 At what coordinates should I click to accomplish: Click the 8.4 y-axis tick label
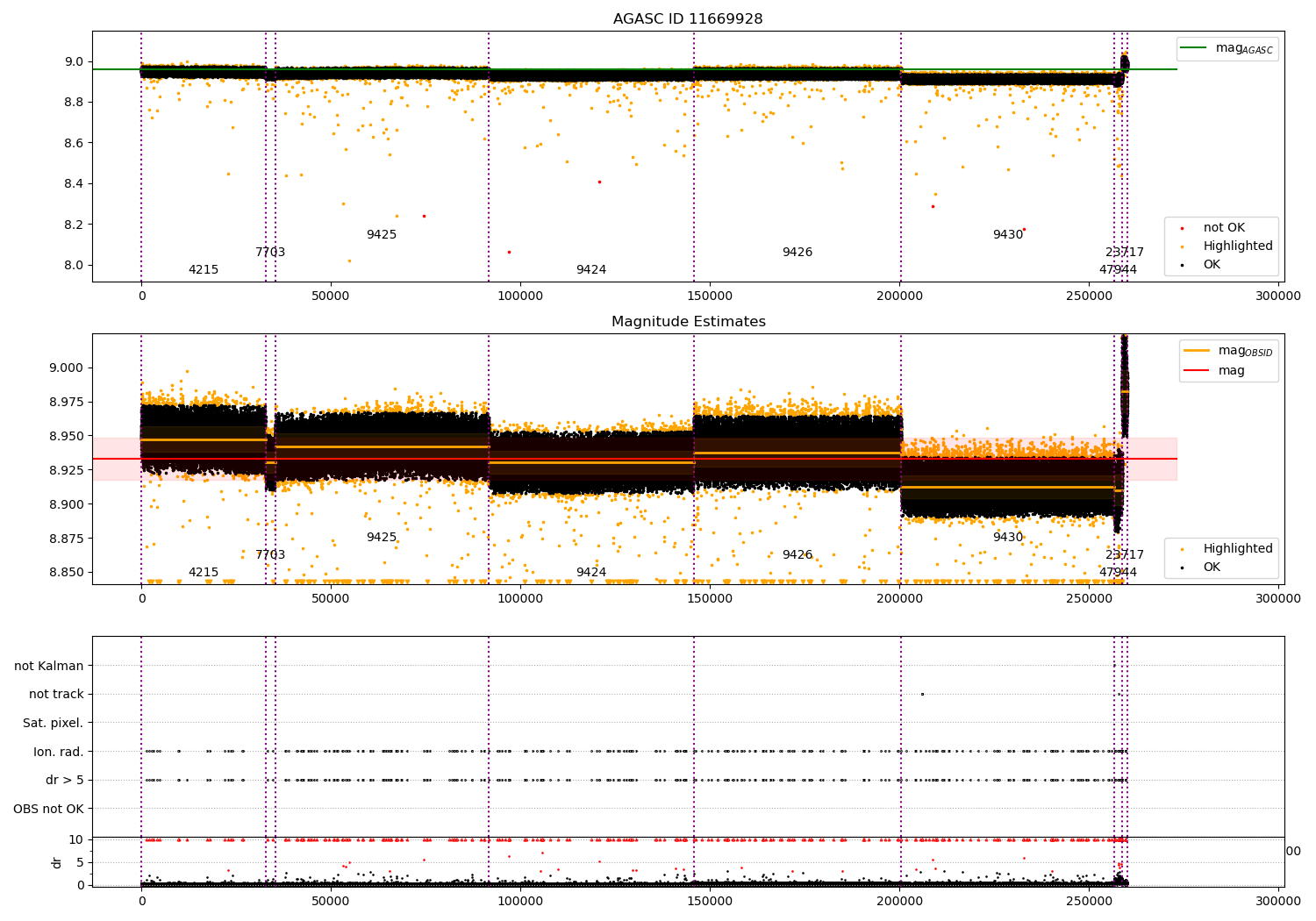point(73,183)
